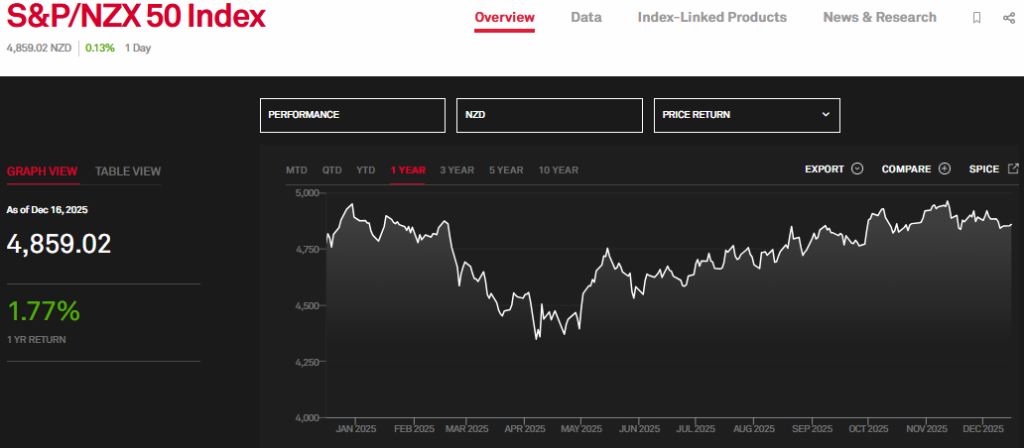Open the News & Research tab

coord(880,18)
